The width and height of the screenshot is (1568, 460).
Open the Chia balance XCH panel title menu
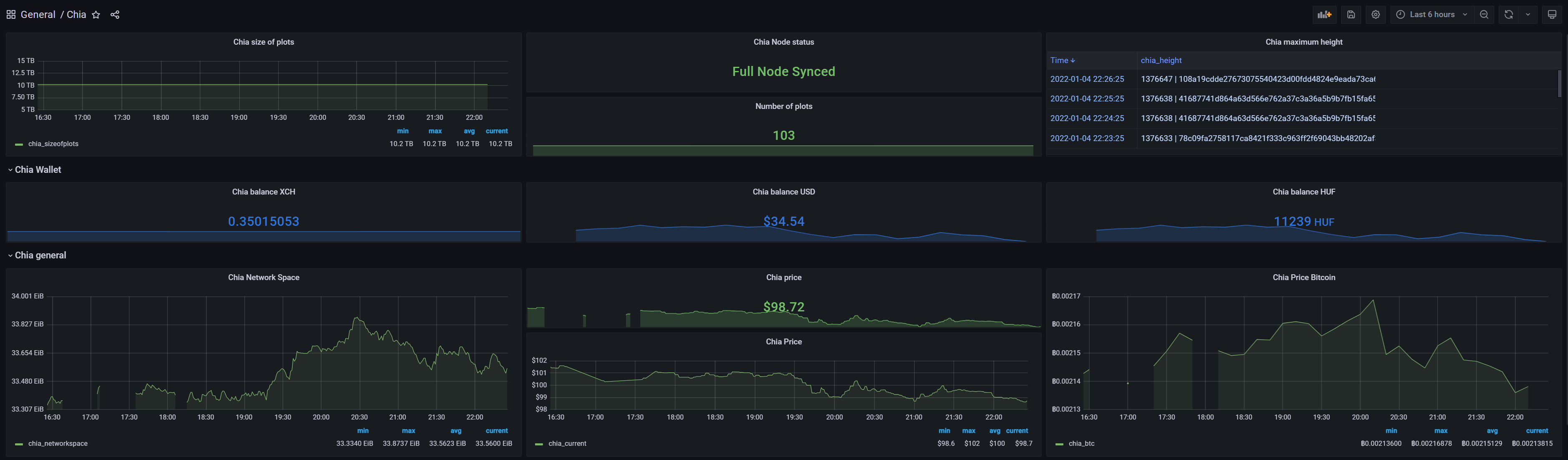tap(264, 192)
